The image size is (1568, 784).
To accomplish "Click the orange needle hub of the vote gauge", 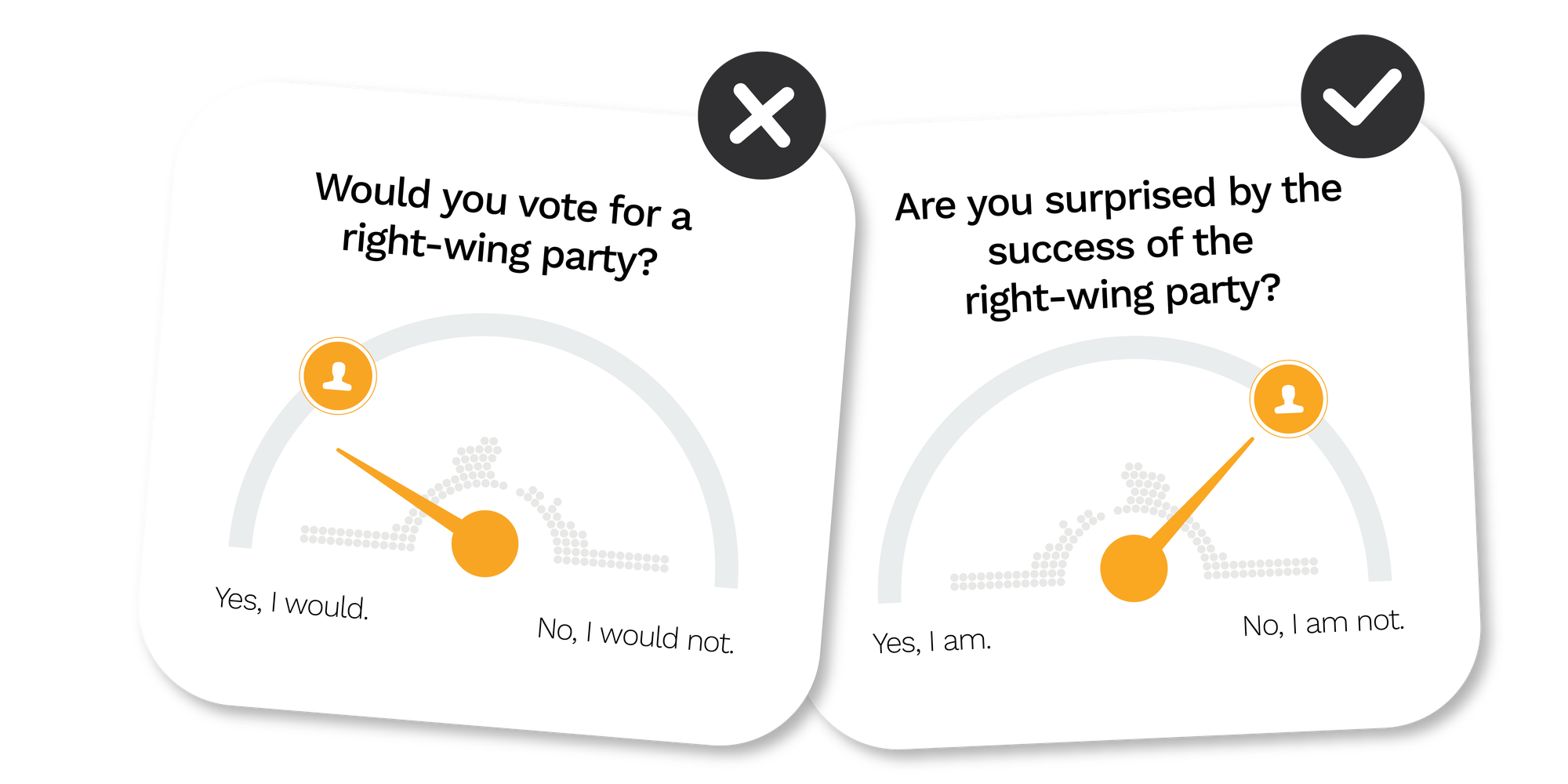I will [x=485, y=543].
